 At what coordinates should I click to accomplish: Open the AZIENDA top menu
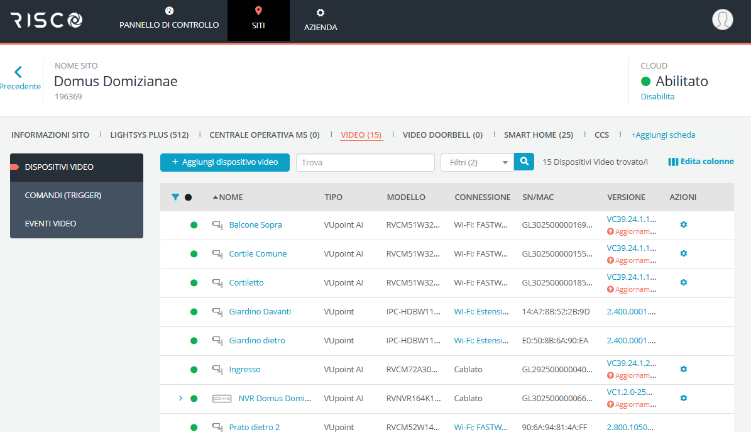(321, 20)
